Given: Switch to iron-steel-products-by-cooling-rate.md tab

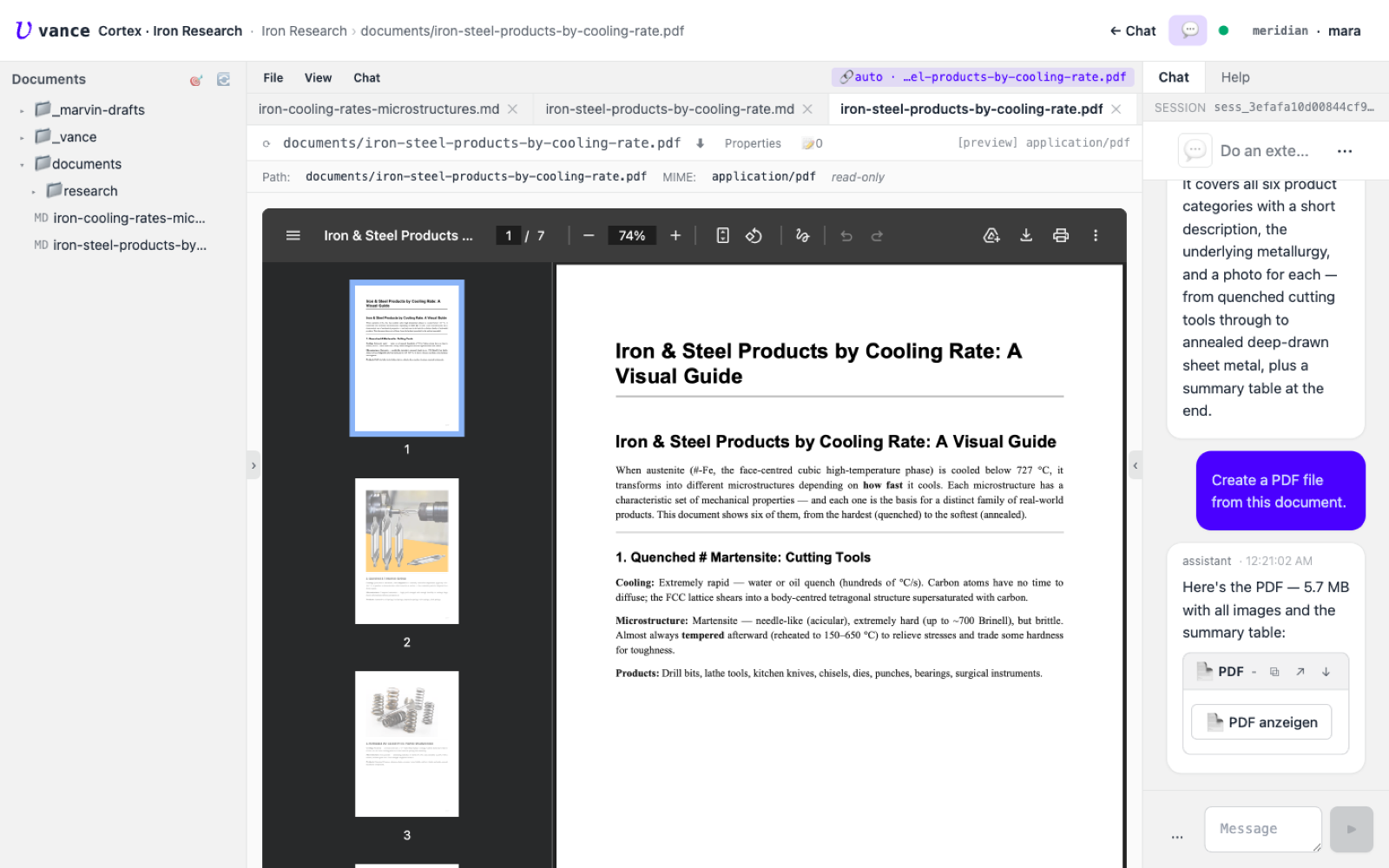Looking at the screenshot, I should (x=669, y=109).
